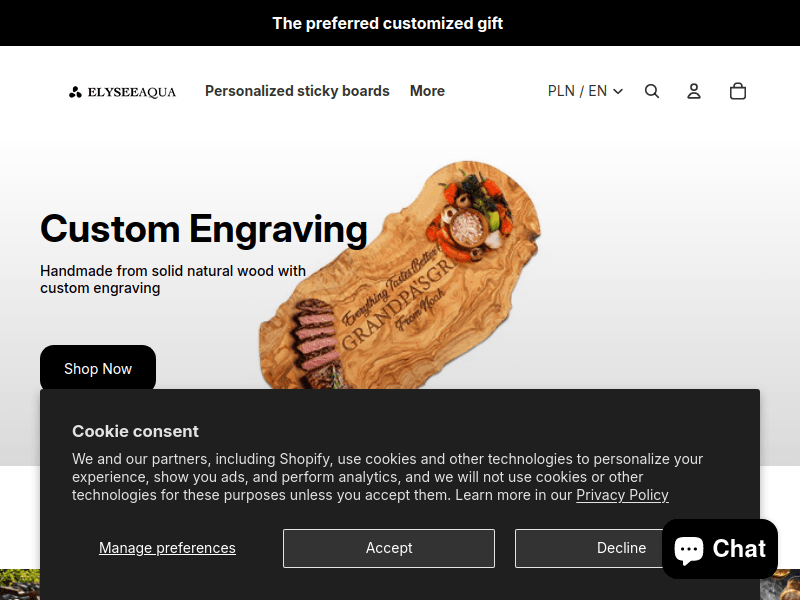Click the engraved wooden board image
This screenshot has height=600, width=800.
click(401, 276)
